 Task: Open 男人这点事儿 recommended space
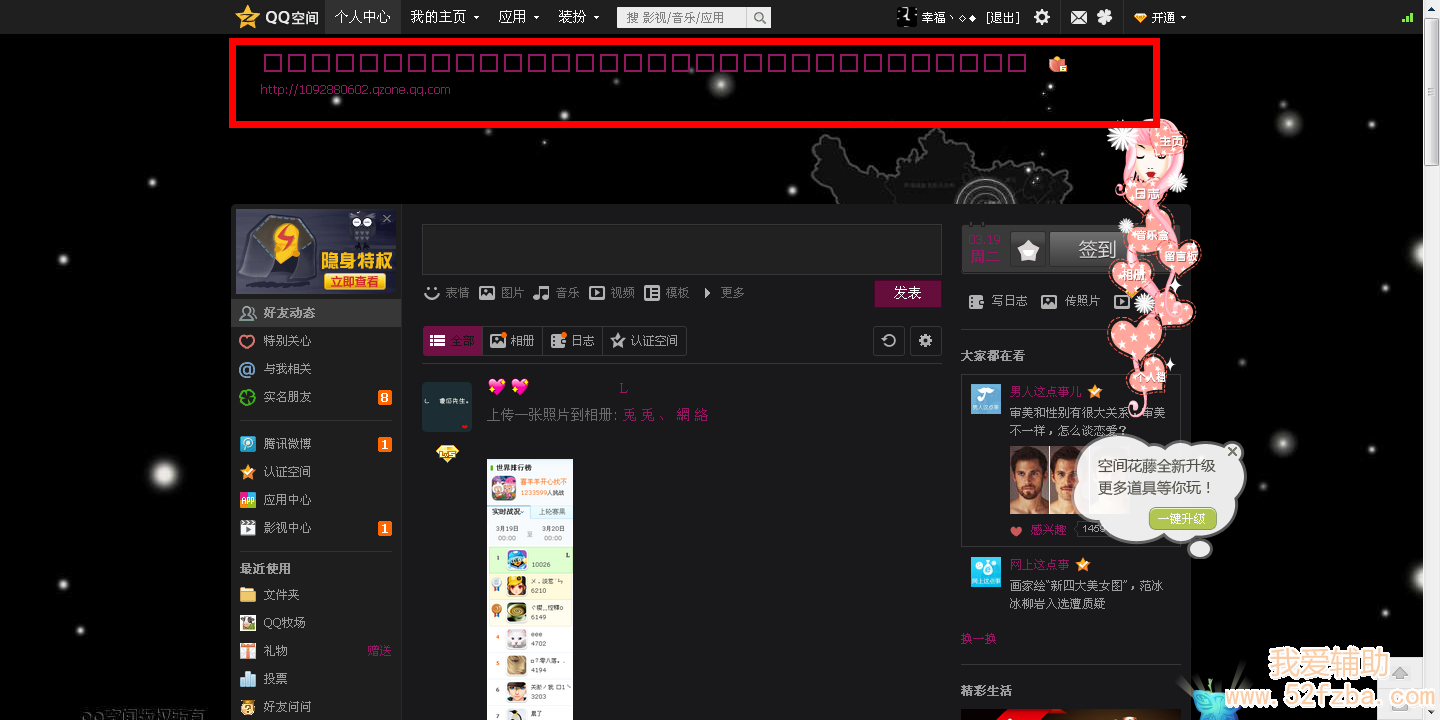[1045, 392]
